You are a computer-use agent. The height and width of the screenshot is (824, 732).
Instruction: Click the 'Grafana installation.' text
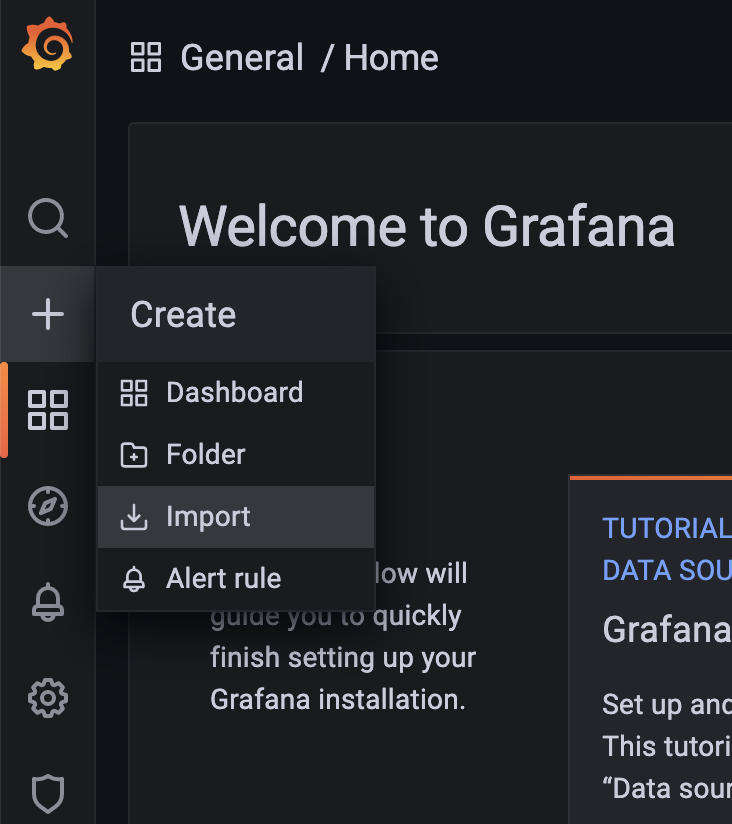point(338,699)
